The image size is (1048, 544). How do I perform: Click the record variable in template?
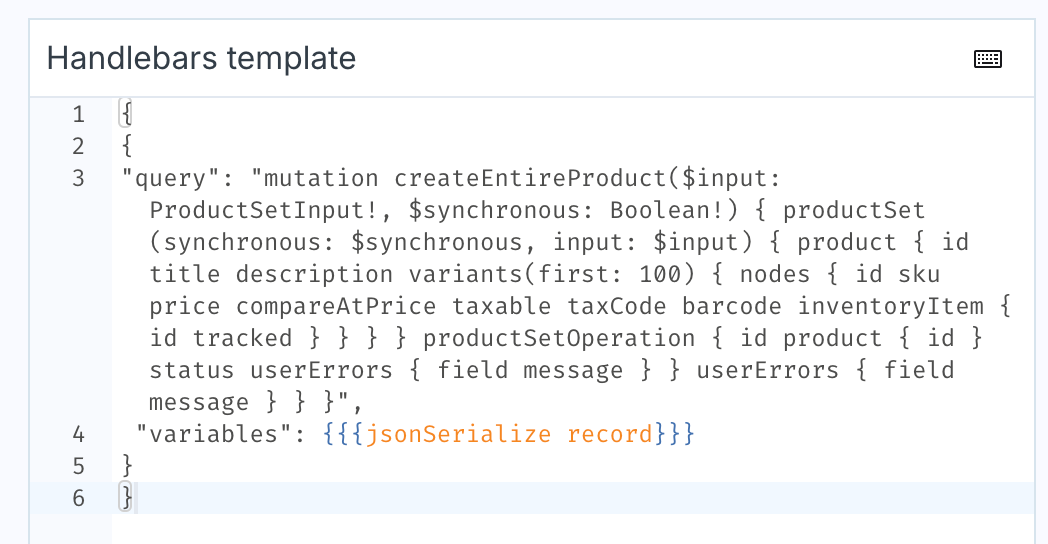[610, 434]
